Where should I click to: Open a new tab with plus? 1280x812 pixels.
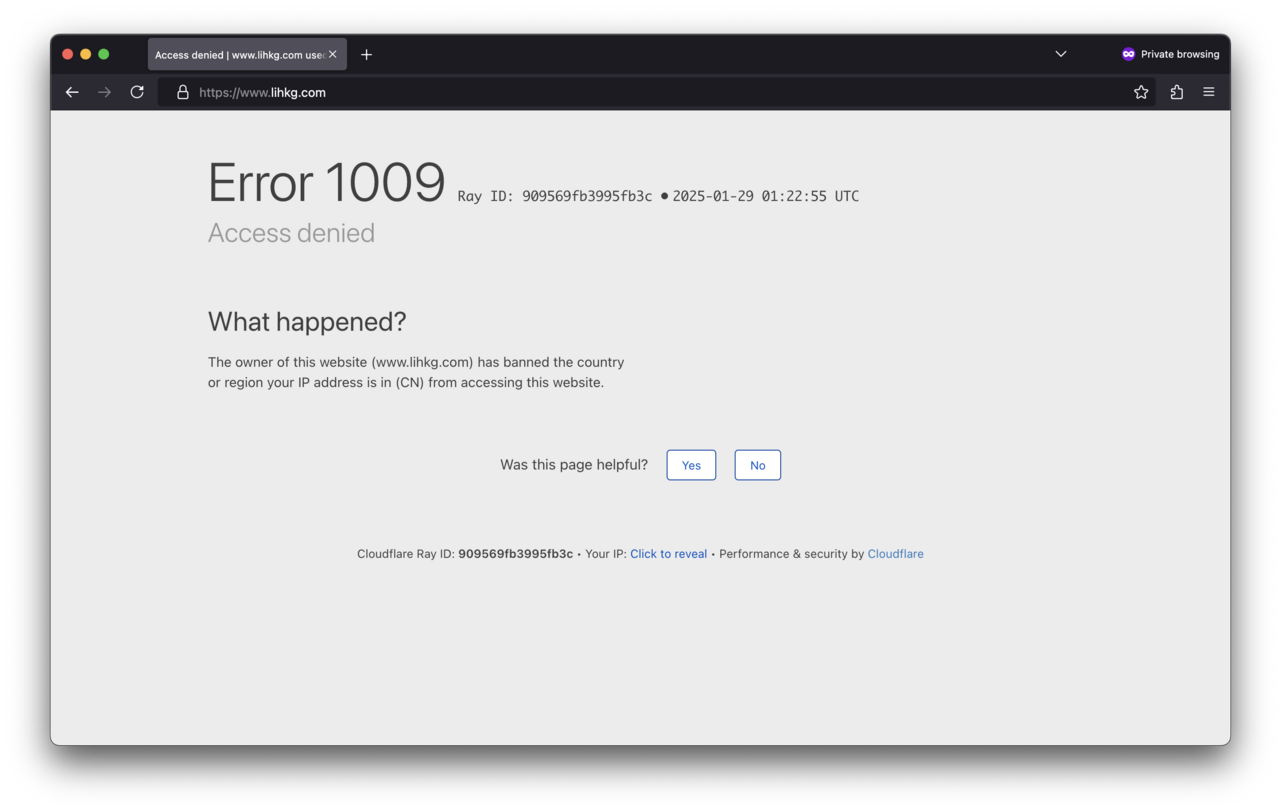(x=366, y=54)
